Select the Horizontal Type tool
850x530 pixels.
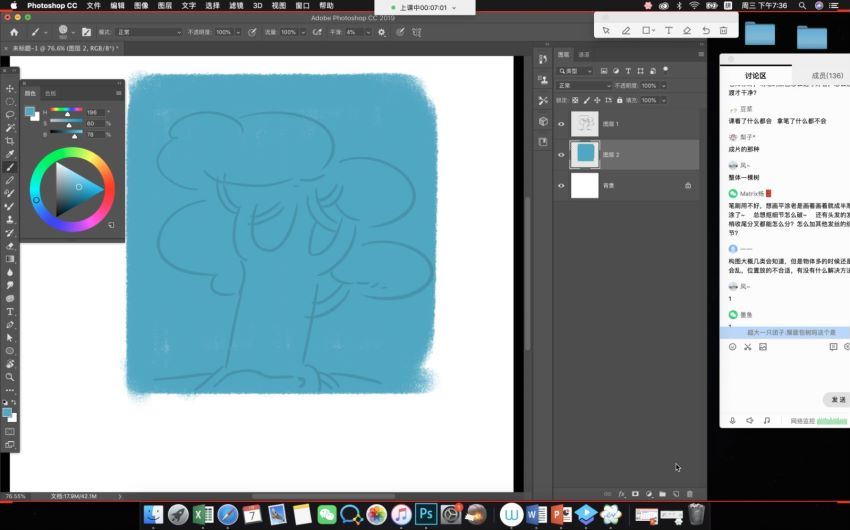tap(10, 312)
